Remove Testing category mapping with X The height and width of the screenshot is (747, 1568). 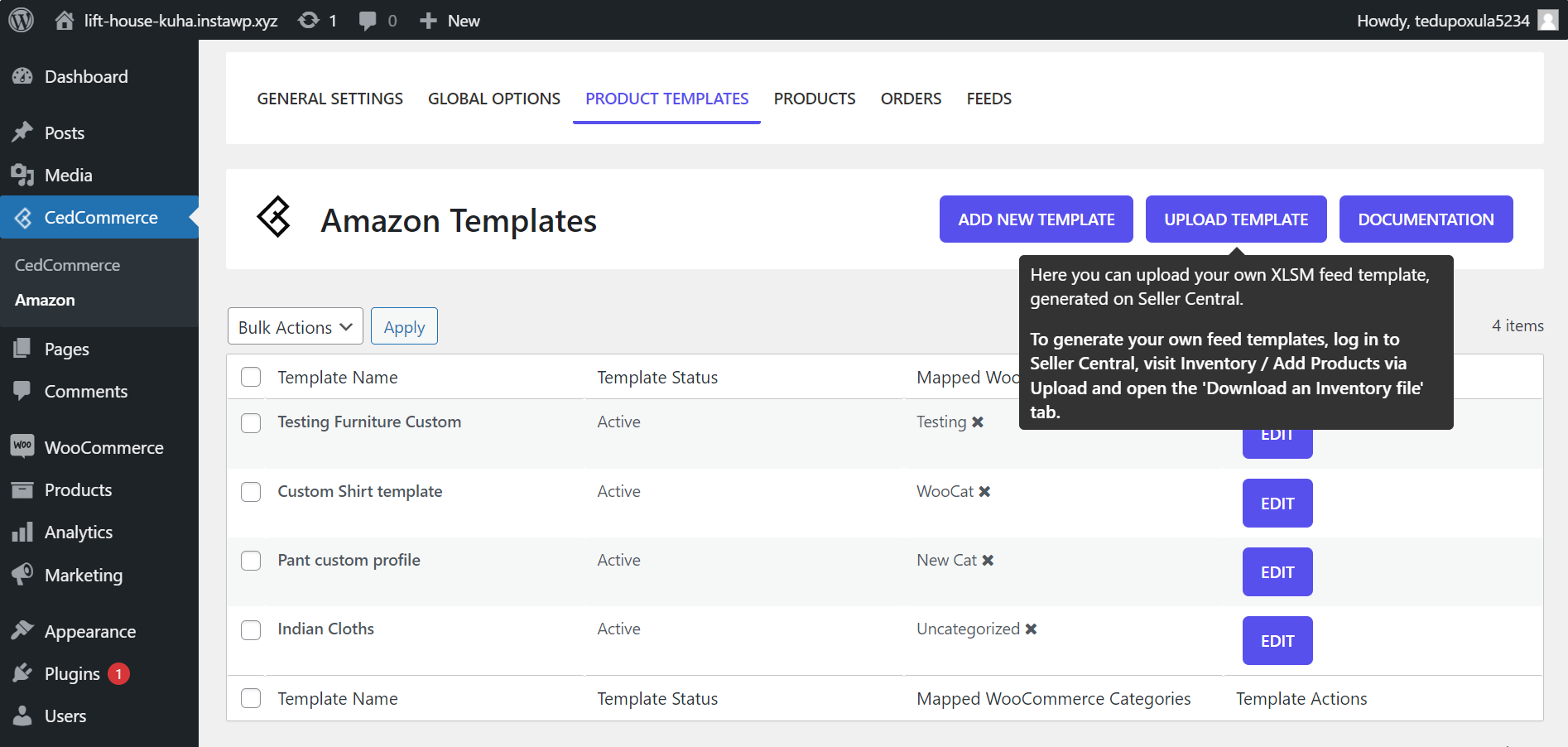pyautogui.click(x=978, y=422)
